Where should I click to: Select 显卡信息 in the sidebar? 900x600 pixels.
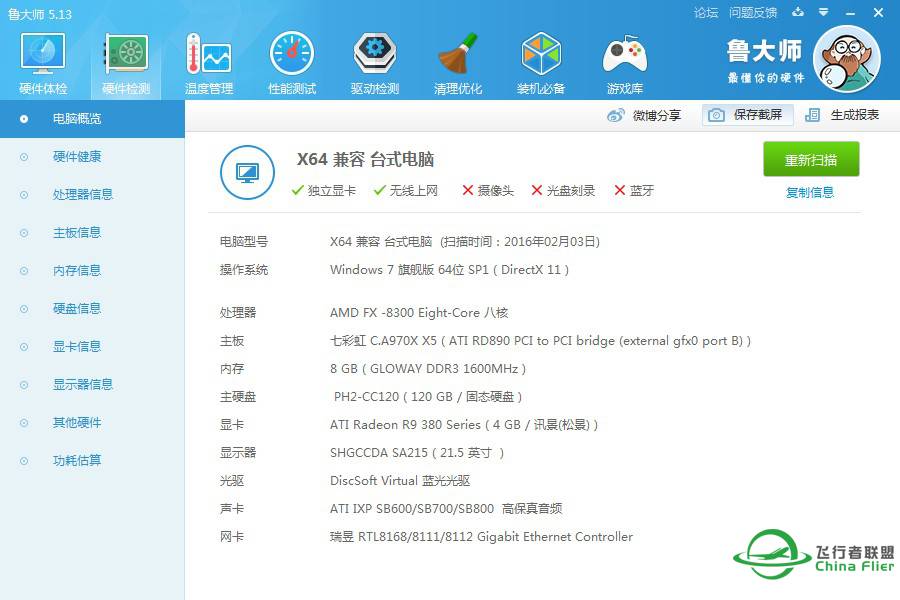click(78, 346)
